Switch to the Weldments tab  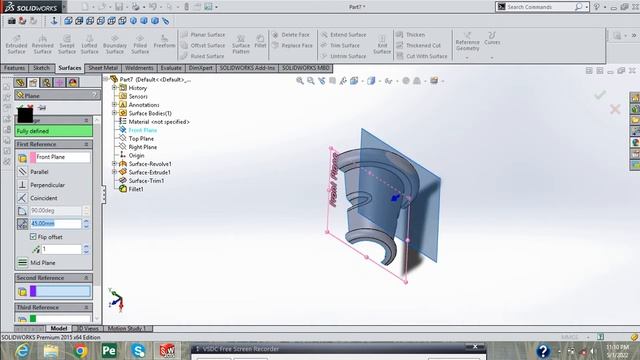(139, 68)
